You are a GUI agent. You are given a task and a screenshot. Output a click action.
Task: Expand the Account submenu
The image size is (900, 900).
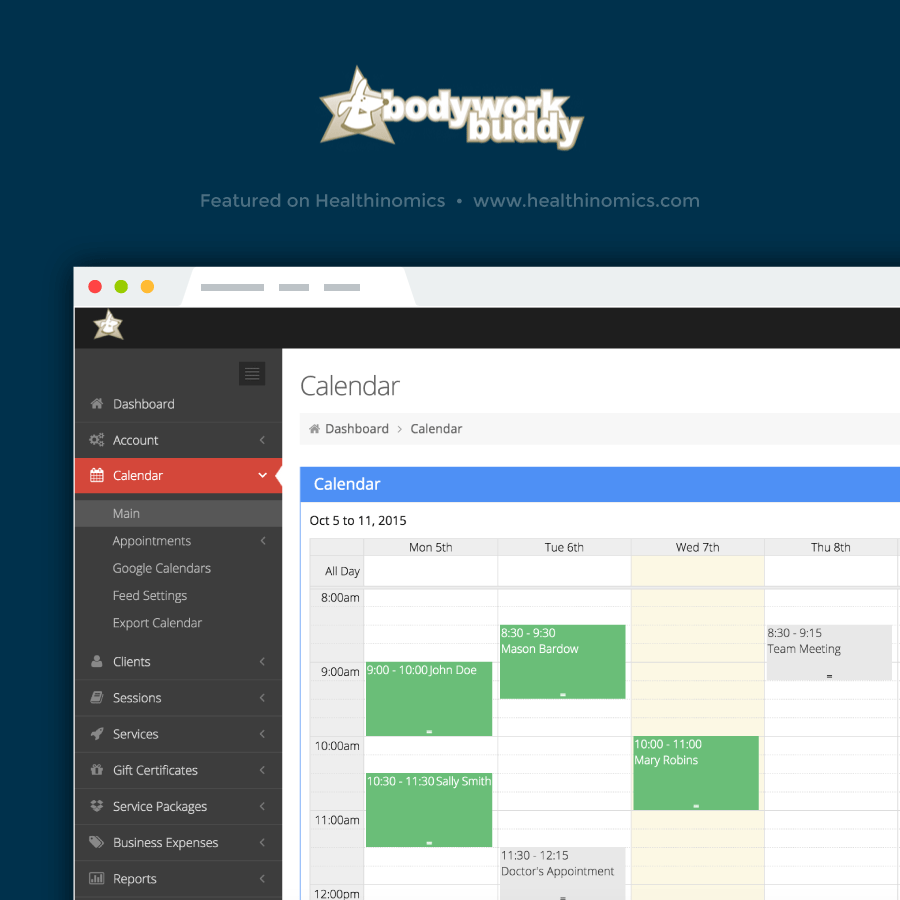click(x=262, y=440)
